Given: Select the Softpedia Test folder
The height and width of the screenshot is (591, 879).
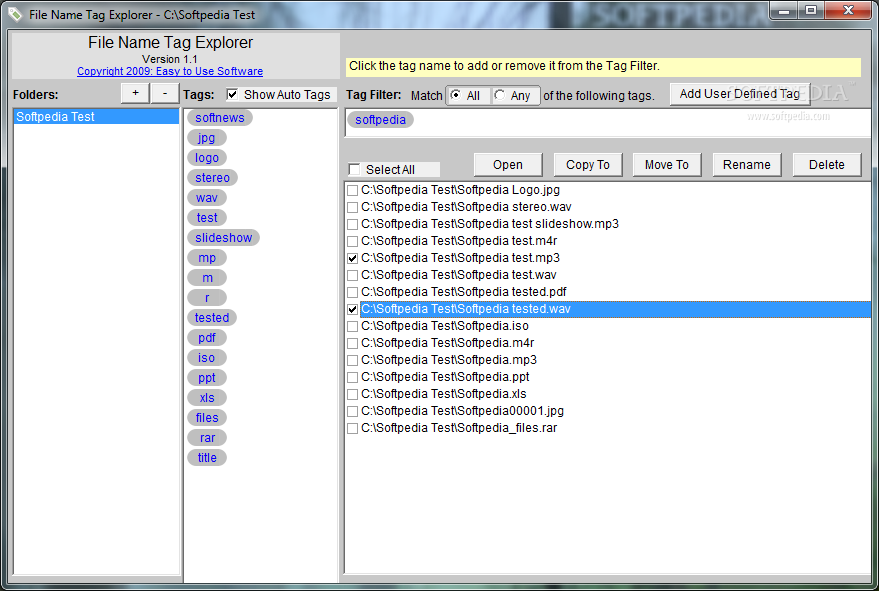Looking at the screenshot, I should tap(96, 117).
